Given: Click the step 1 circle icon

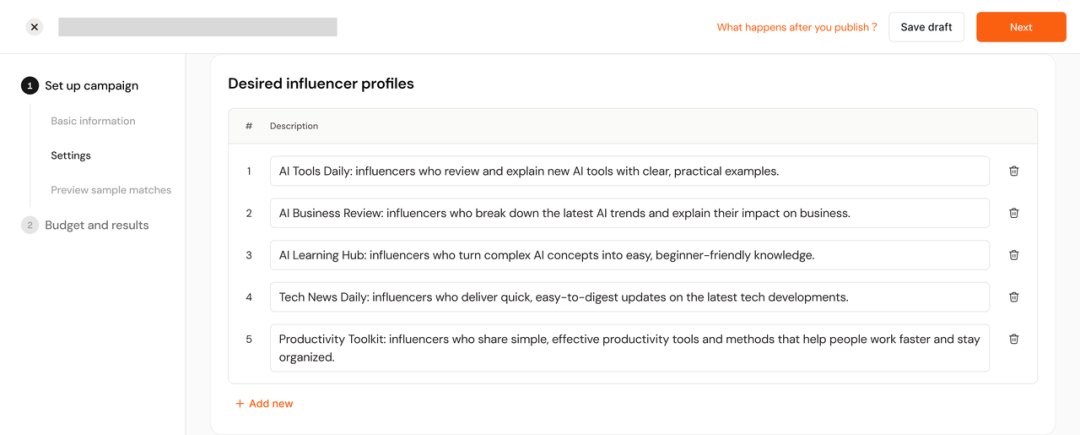Looking at the screenshot, I should (30, 86).
